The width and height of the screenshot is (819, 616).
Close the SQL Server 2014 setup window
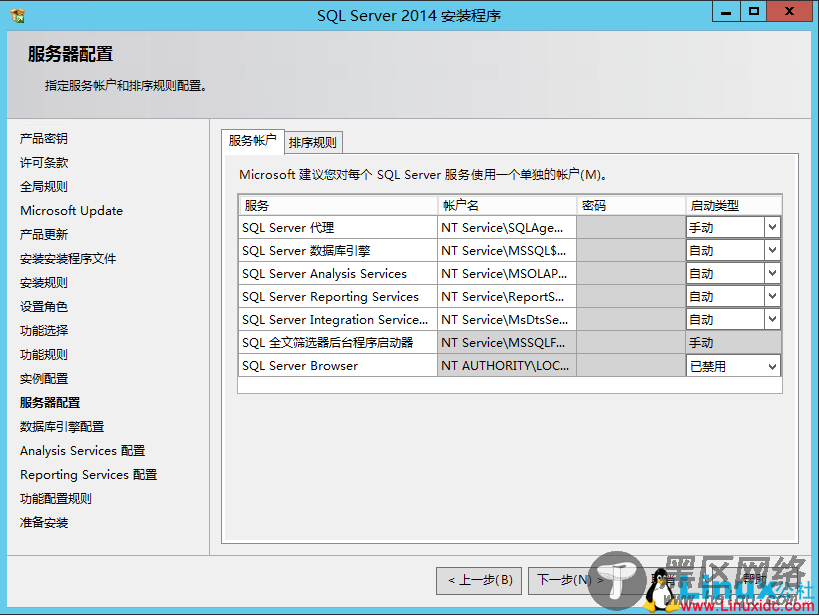(790, 11)
